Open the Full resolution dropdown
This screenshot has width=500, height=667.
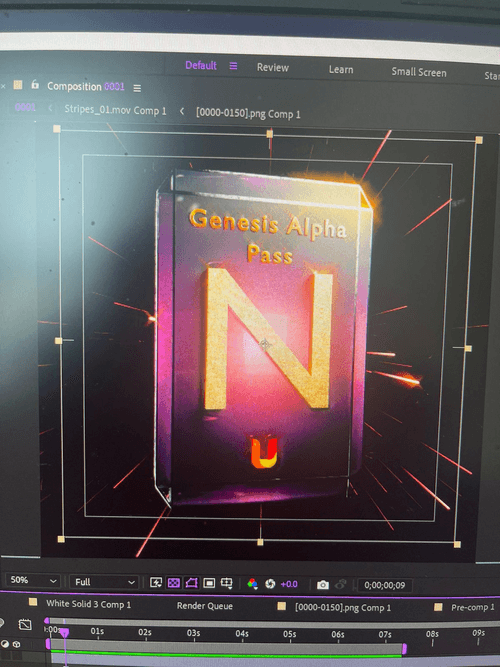click(x=104, y=582)
